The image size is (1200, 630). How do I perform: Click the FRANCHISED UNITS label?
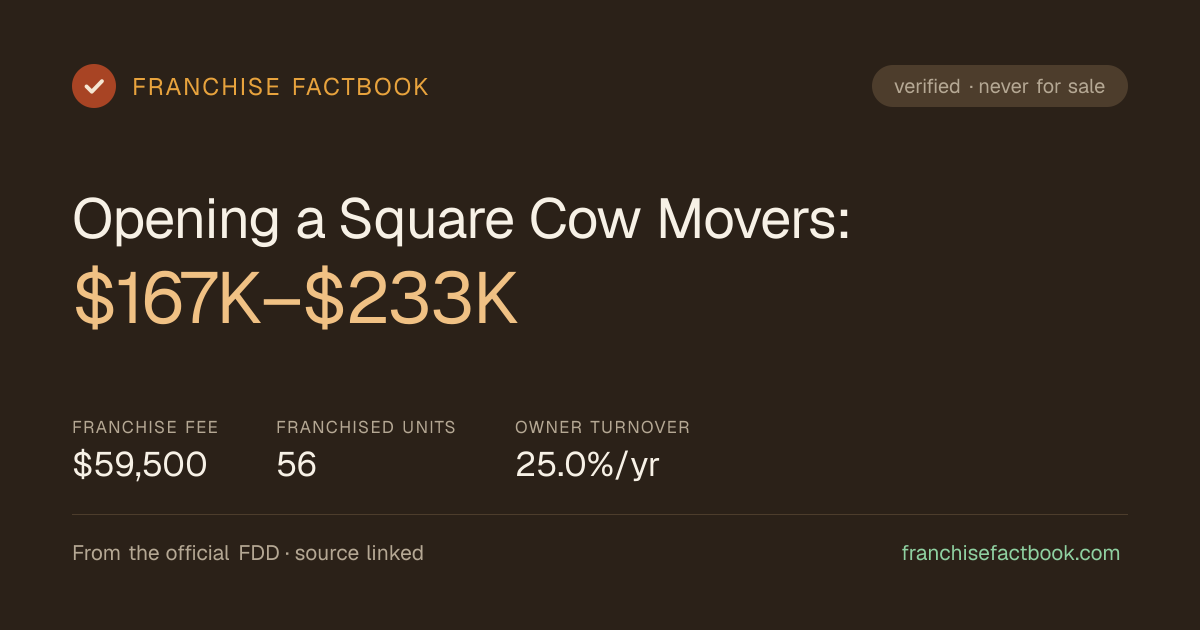tap(366, 427)
